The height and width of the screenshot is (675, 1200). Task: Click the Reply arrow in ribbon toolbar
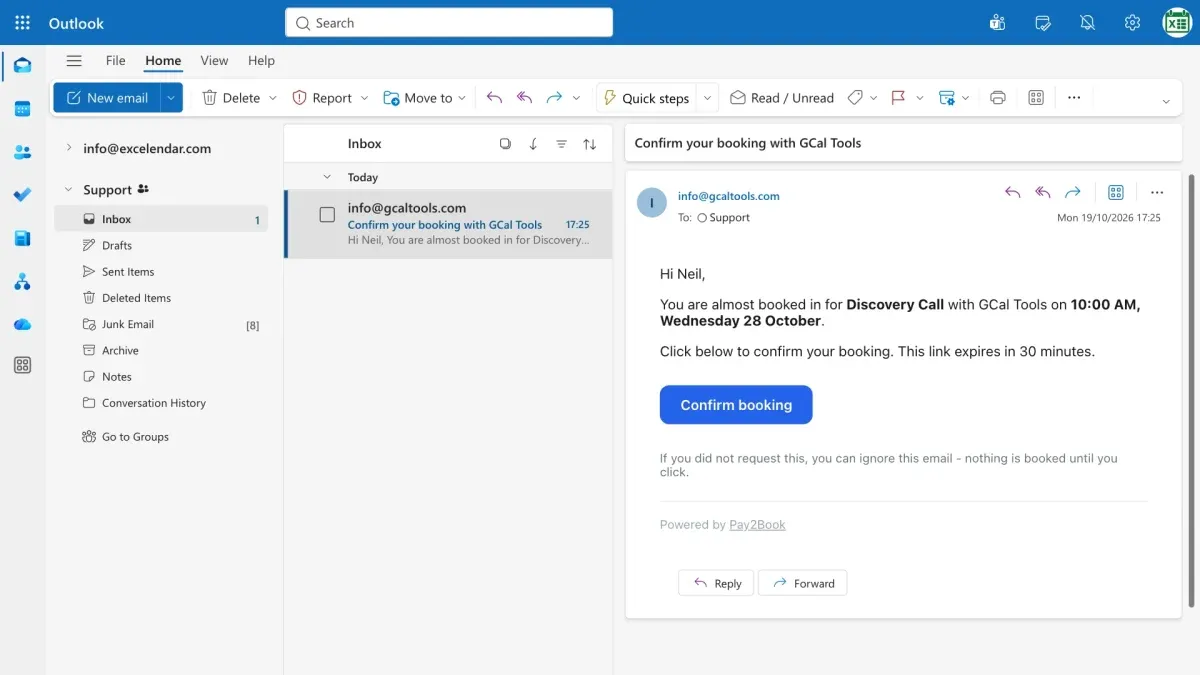[494, 98]
